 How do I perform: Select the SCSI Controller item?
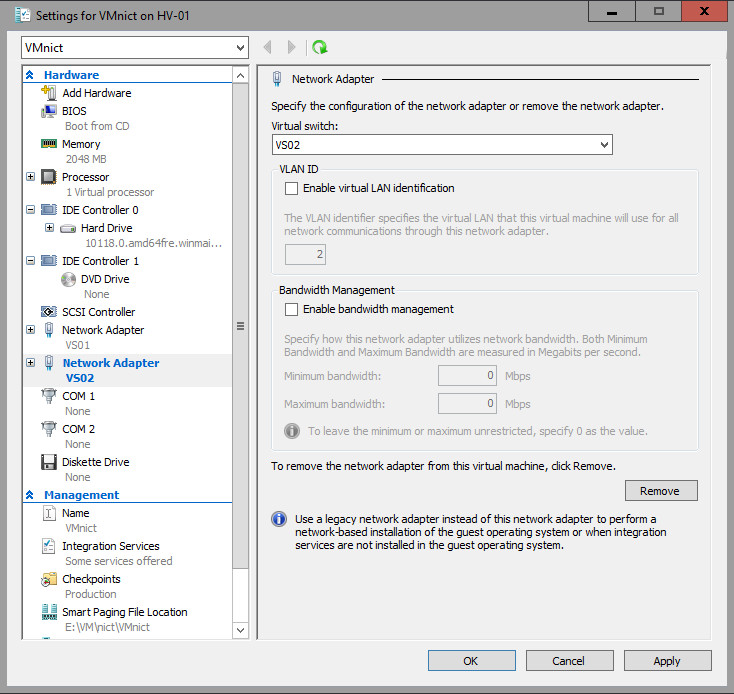click(x=99, y=312)
